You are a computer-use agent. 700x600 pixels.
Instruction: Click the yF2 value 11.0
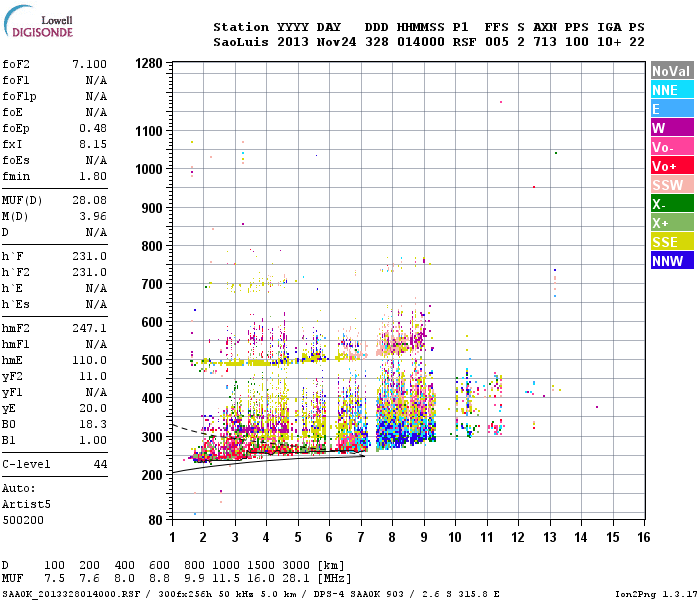click(x=93, y=376)
